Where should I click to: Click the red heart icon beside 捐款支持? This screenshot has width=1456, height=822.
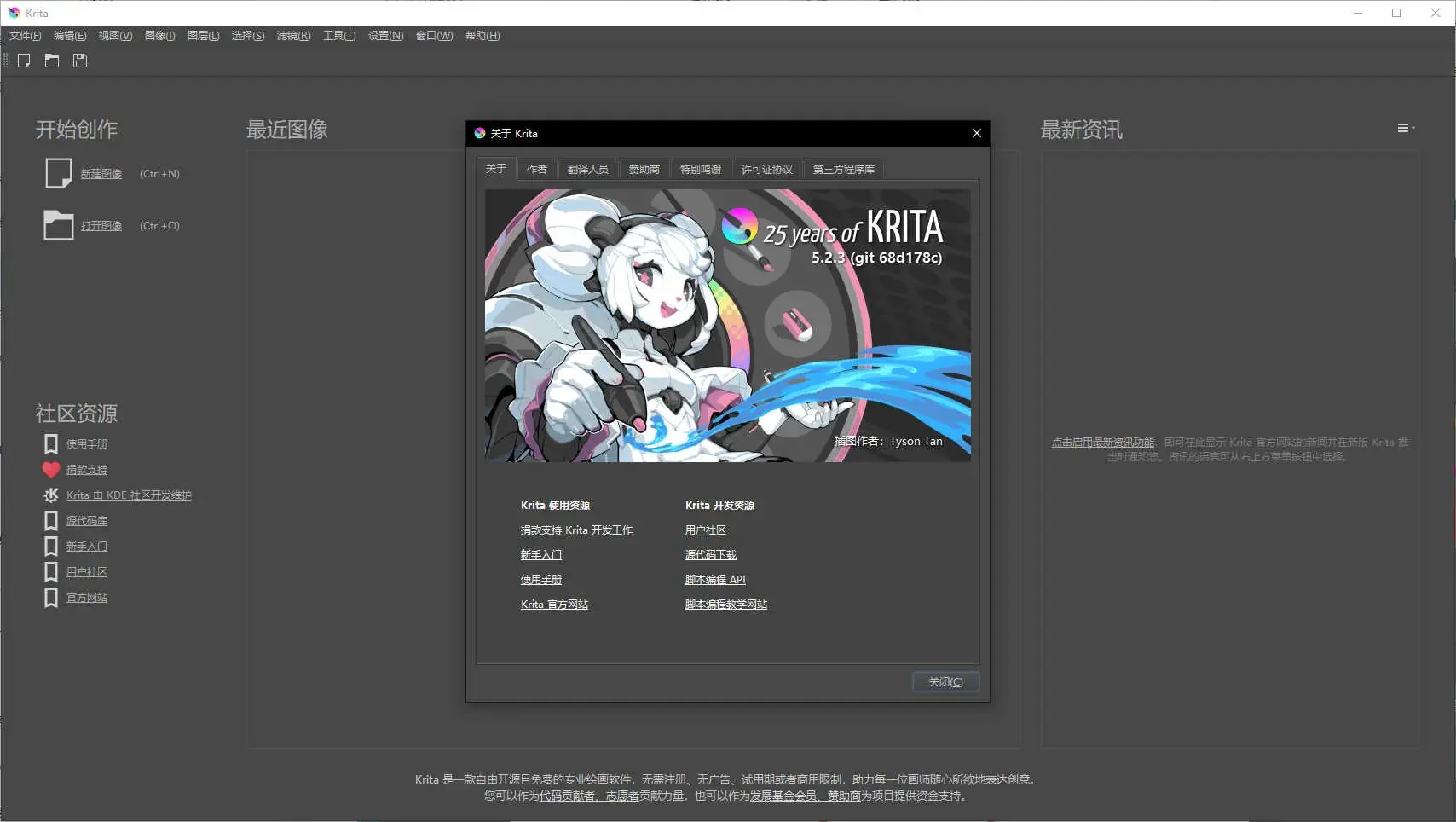[x=51, y=469]
